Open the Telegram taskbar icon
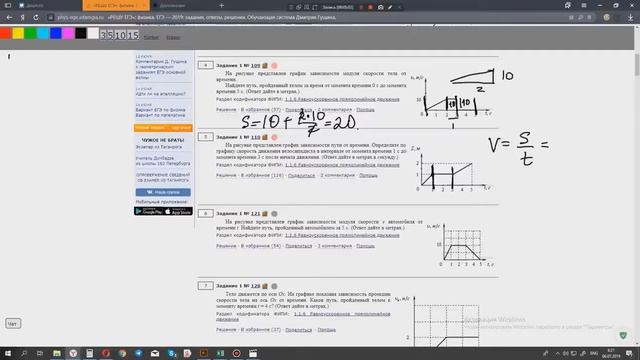 pyautogui.click(x=139, y=353)
